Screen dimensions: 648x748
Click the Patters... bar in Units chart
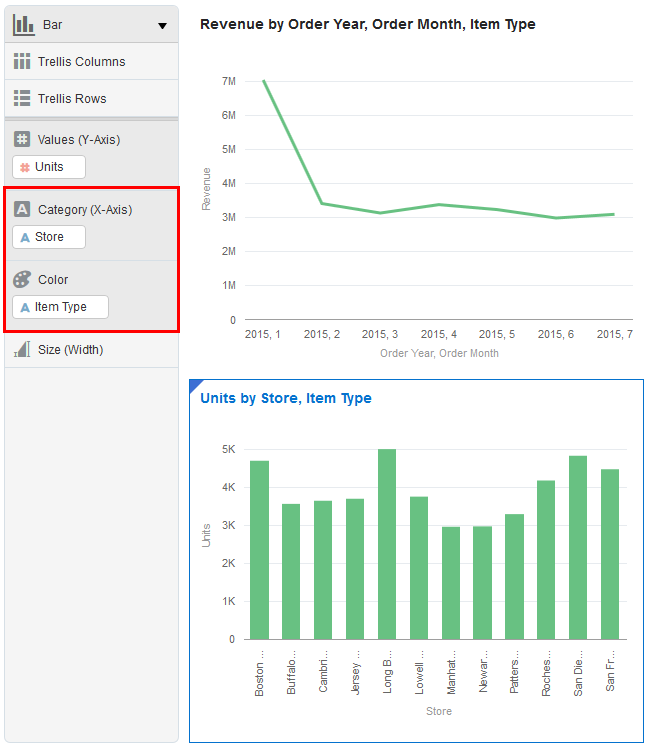pyautogui.click(x=514, y=577)
